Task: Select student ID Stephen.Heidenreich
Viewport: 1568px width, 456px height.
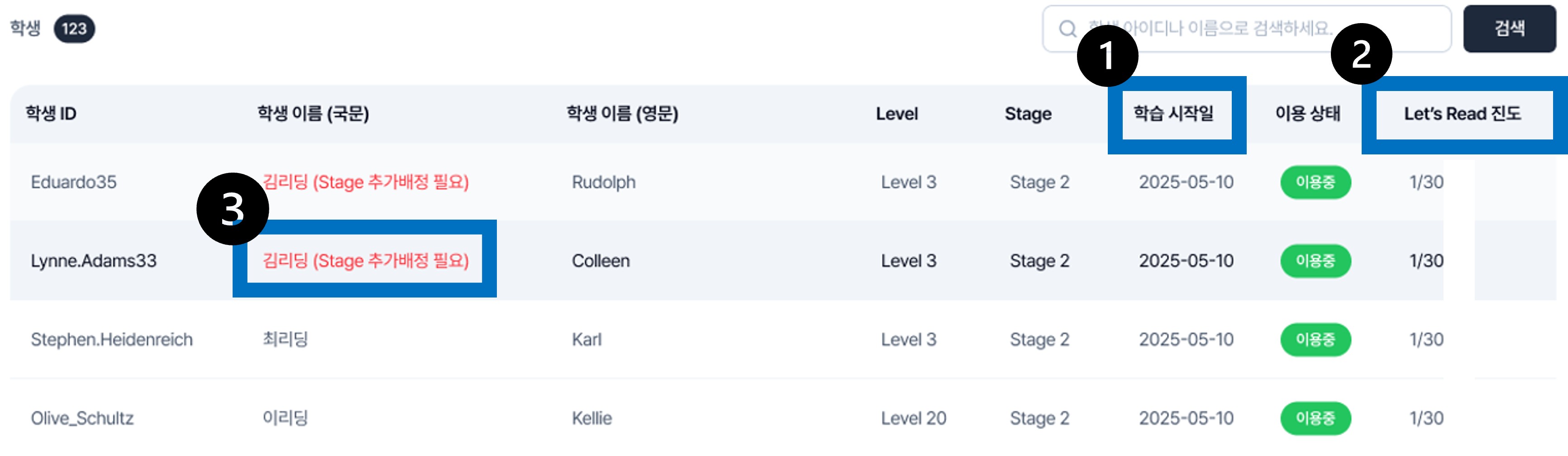Action: (111, 340)
